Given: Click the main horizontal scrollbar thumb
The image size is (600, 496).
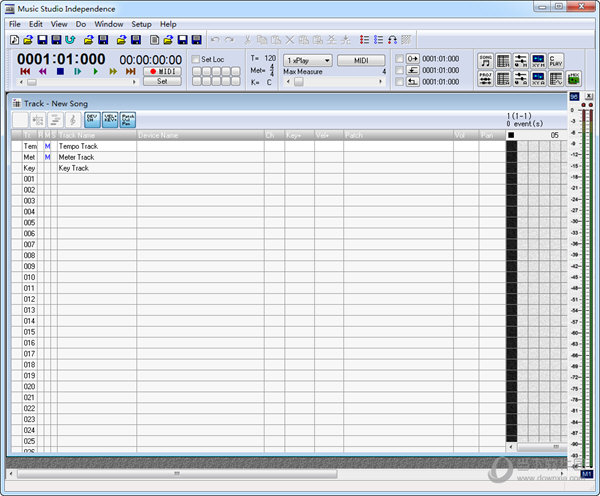Looking at the screenshot, I should [x=177, y=474].
